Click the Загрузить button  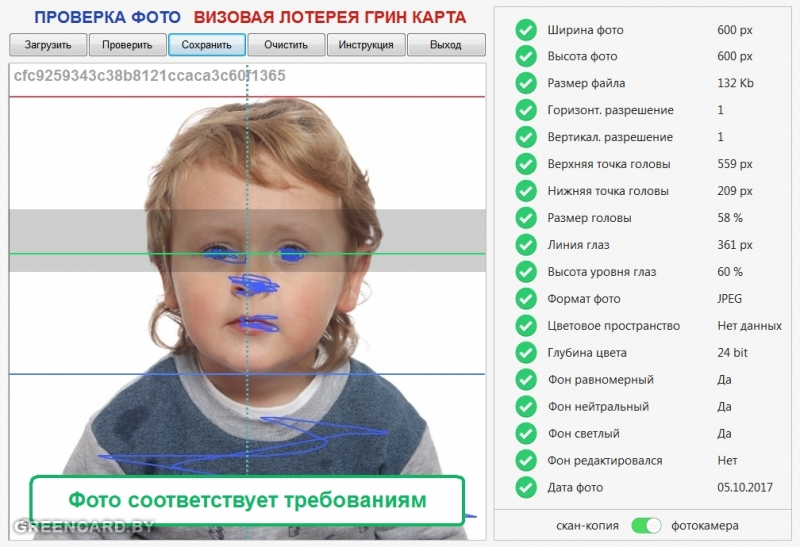[x=48, y=45]
